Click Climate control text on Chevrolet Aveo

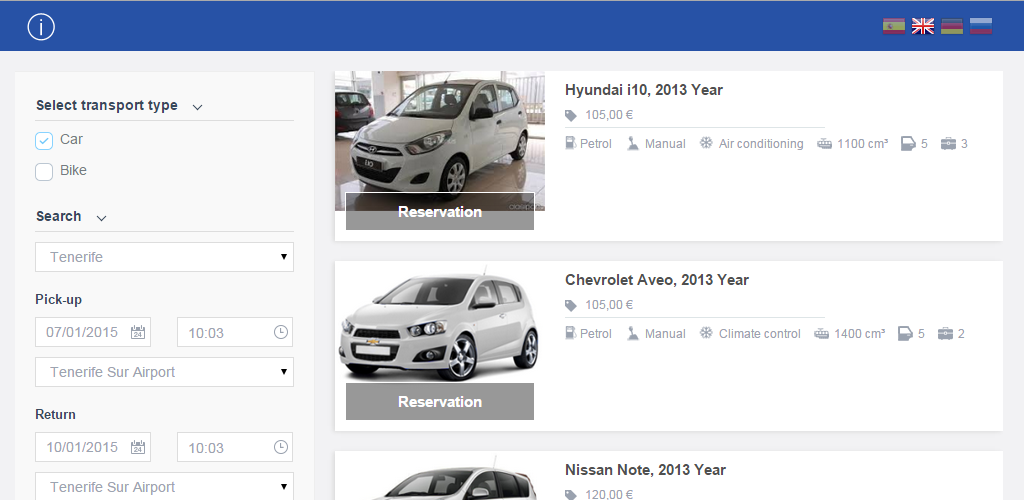point(760,334)
